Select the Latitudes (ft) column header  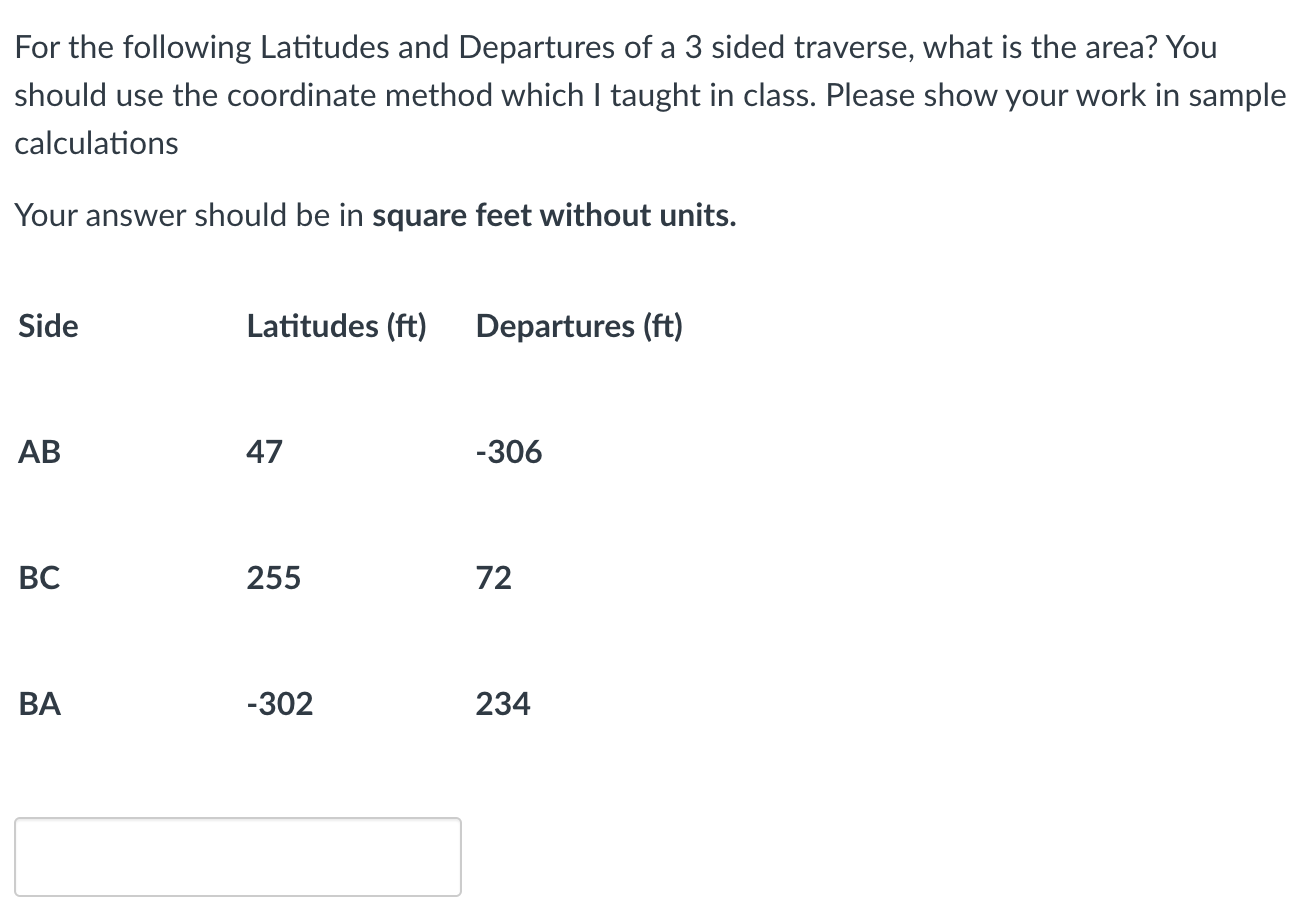pos(336,325)
